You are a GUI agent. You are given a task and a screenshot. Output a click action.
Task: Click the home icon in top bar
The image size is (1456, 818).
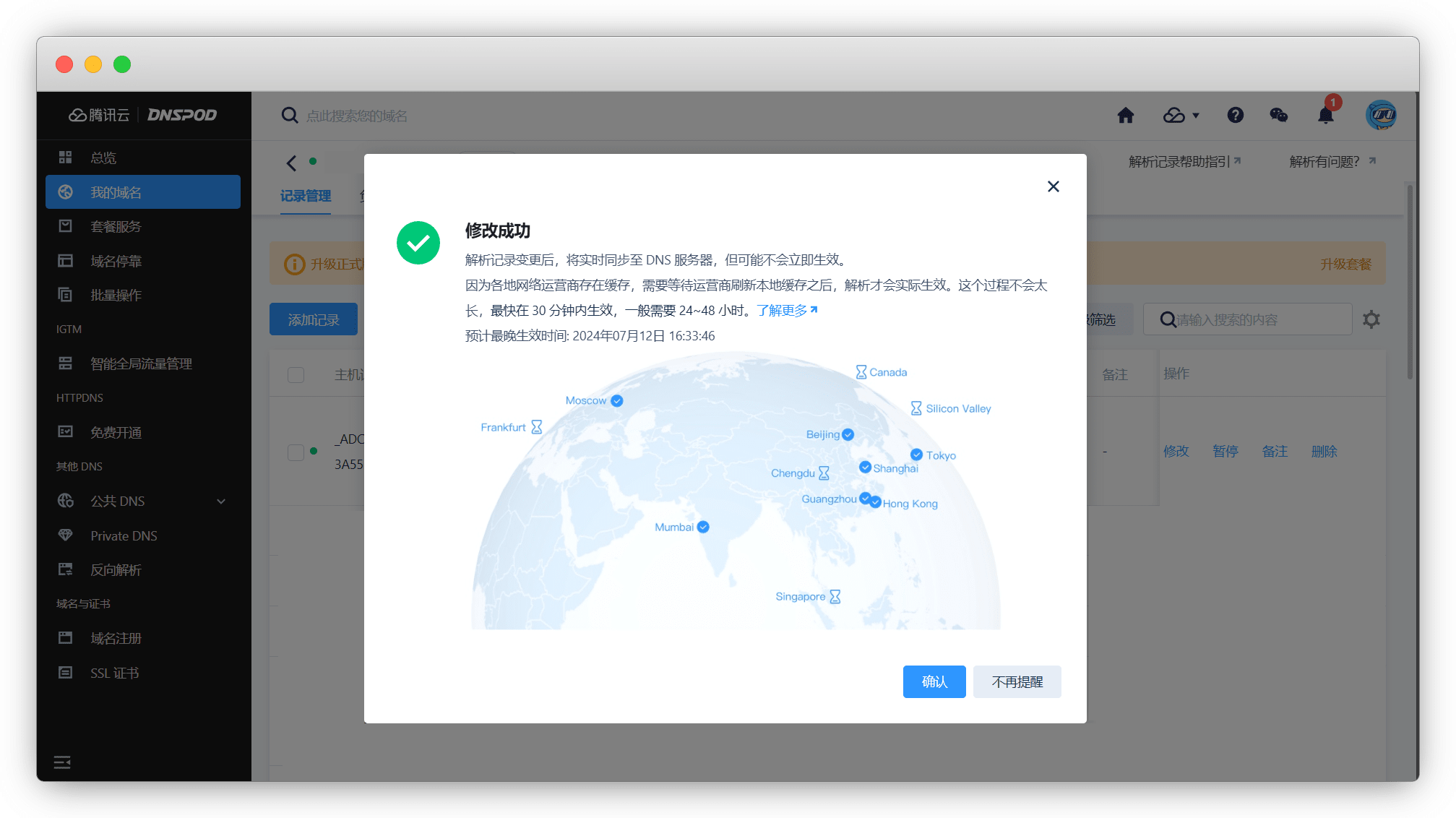coord(1125,116)
